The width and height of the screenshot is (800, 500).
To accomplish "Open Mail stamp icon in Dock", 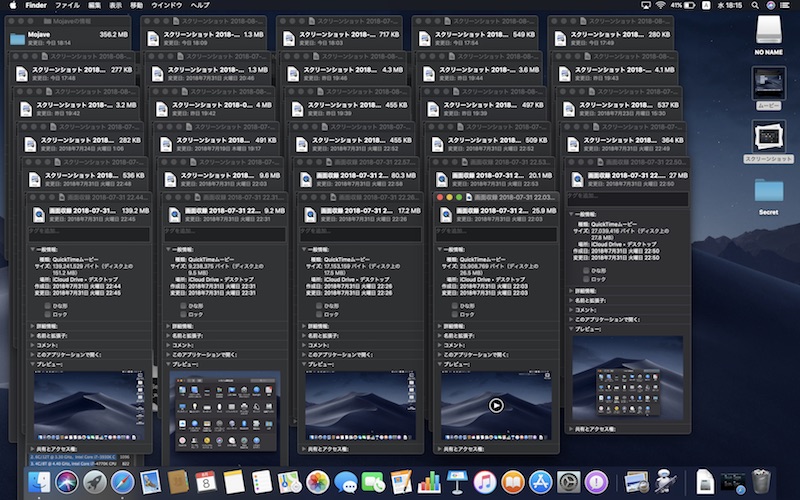I will [x=151, y=482].
